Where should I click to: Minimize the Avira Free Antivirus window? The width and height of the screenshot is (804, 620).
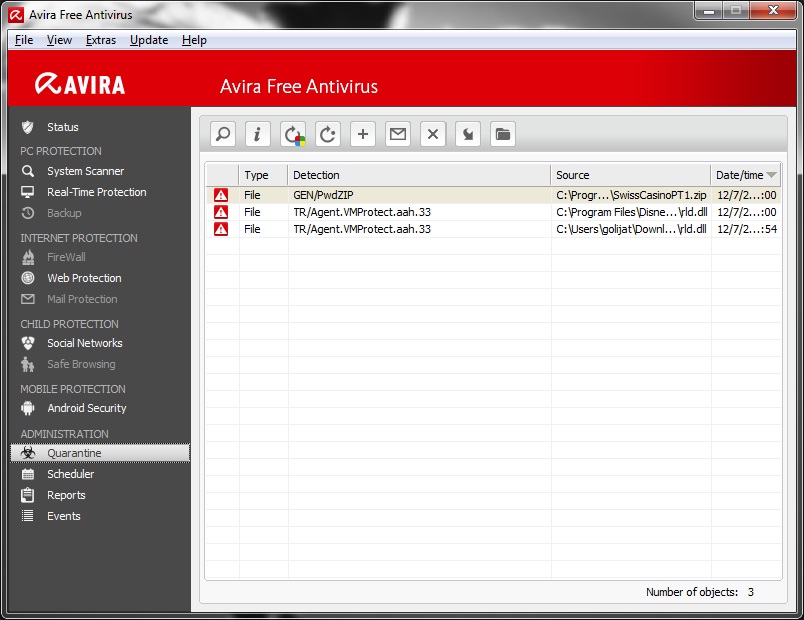709,10
